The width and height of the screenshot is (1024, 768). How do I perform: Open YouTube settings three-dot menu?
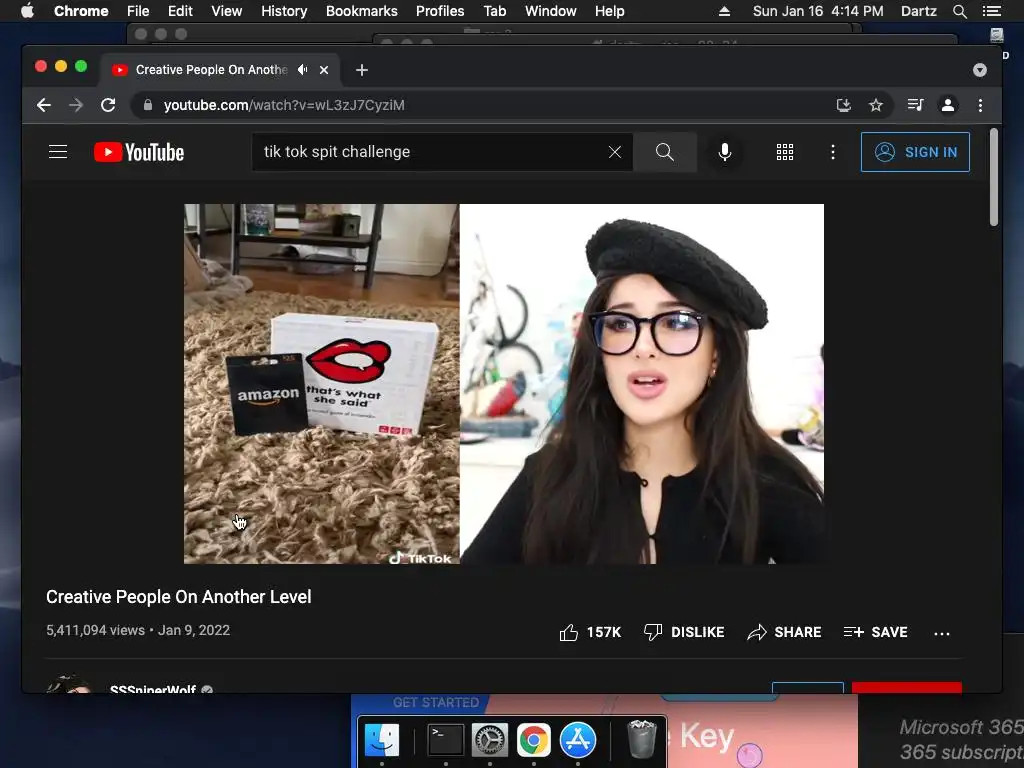pos(833,152)
